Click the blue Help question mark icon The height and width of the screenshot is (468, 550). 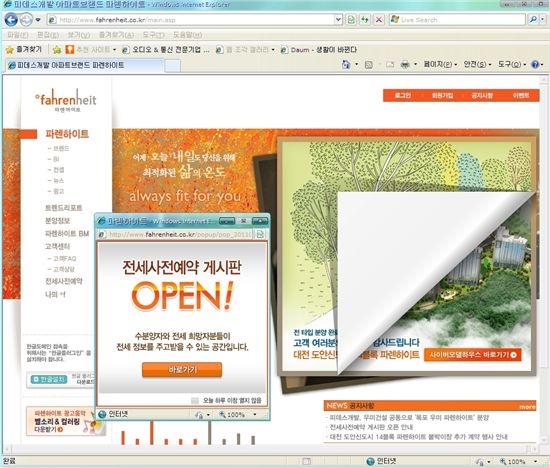[x=535, y=65]
